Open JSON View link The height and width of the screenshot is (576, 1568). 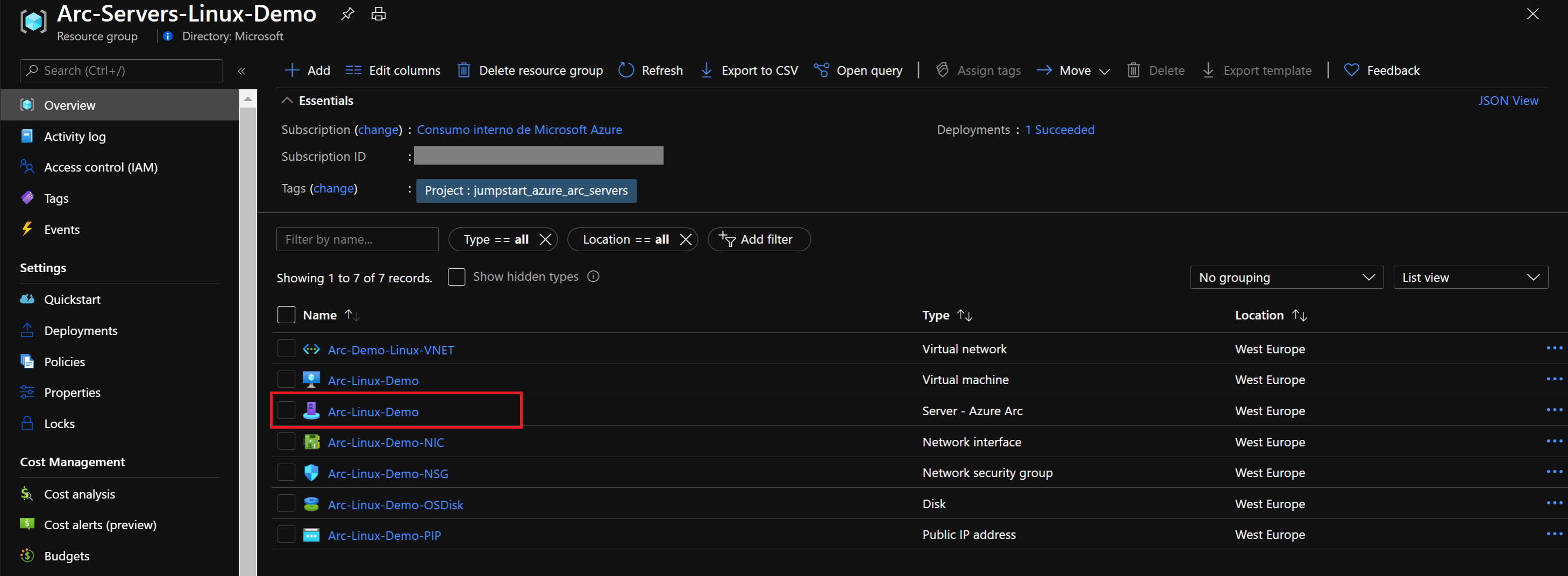point(1508,101)
